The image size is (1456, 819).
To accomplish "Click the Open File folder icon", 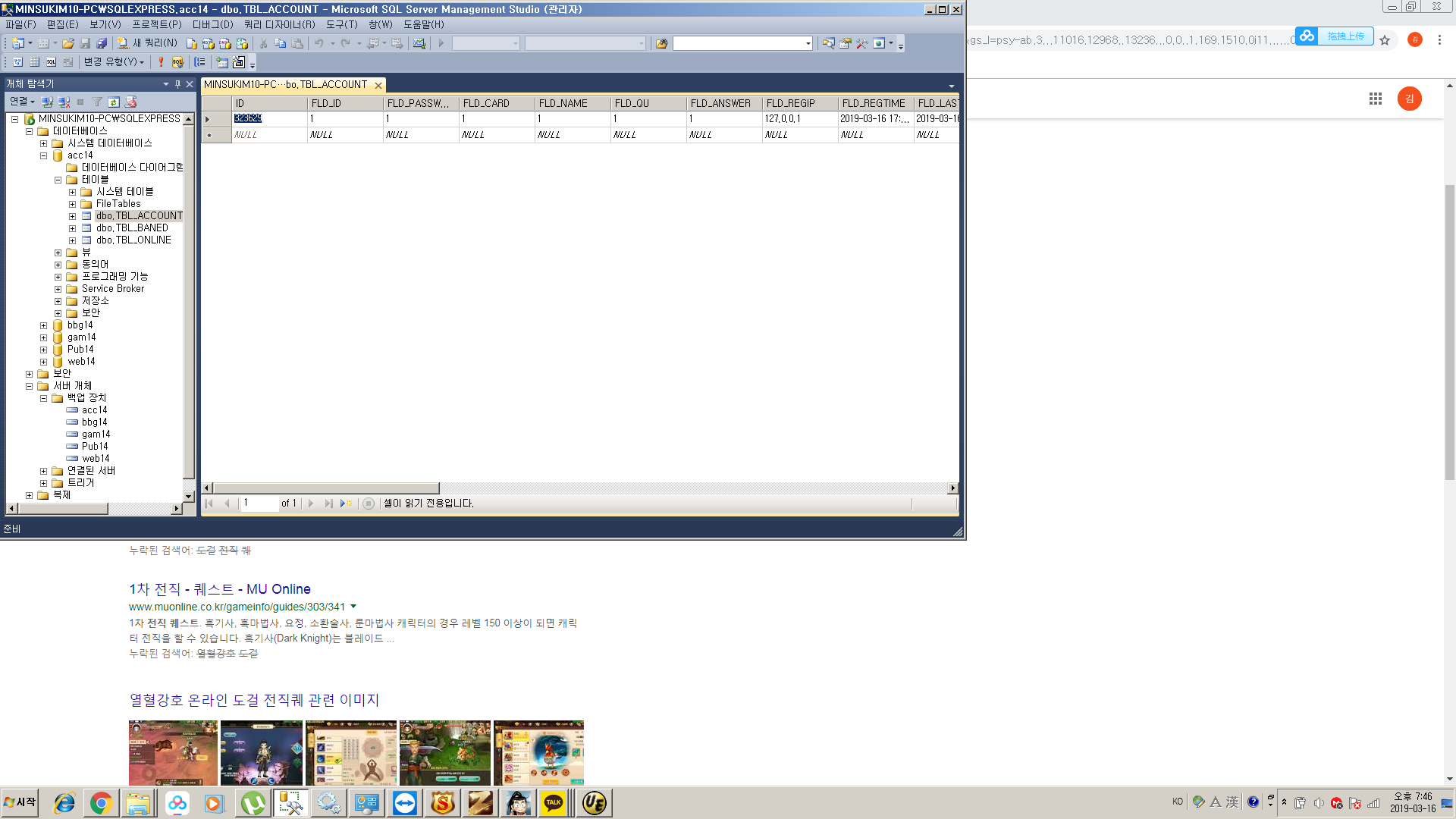I will 68,43.
